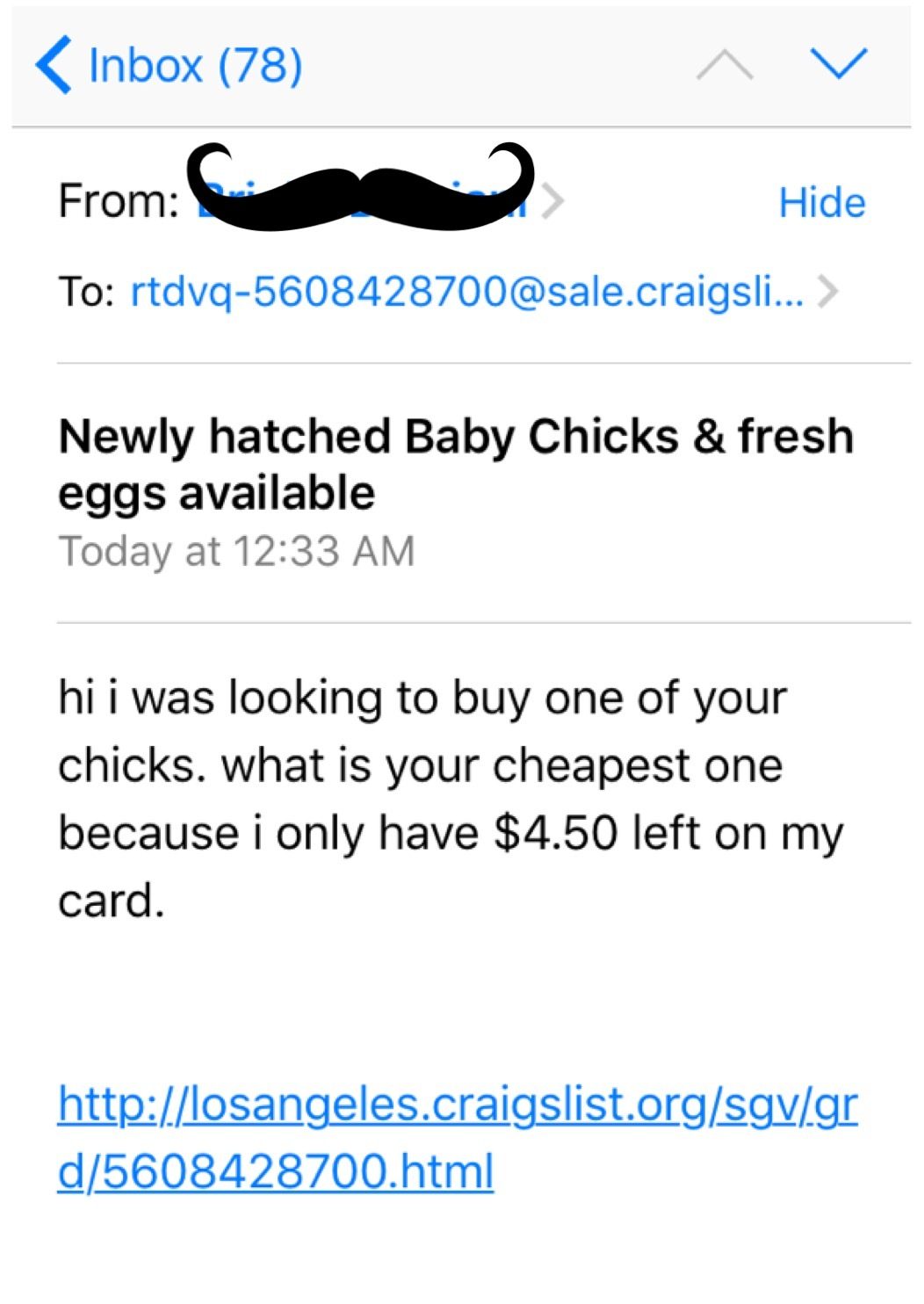Tap the back chevron to Inbox
The width and height of the screenshot is (924, 1304).
(54, 65)
